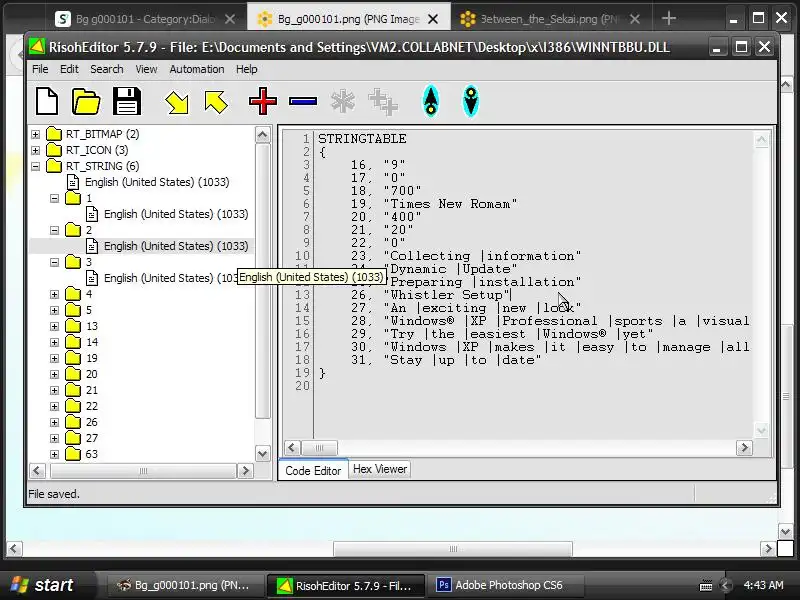
Task: Save with the floppy disk icon
Action: click(127, 101)
